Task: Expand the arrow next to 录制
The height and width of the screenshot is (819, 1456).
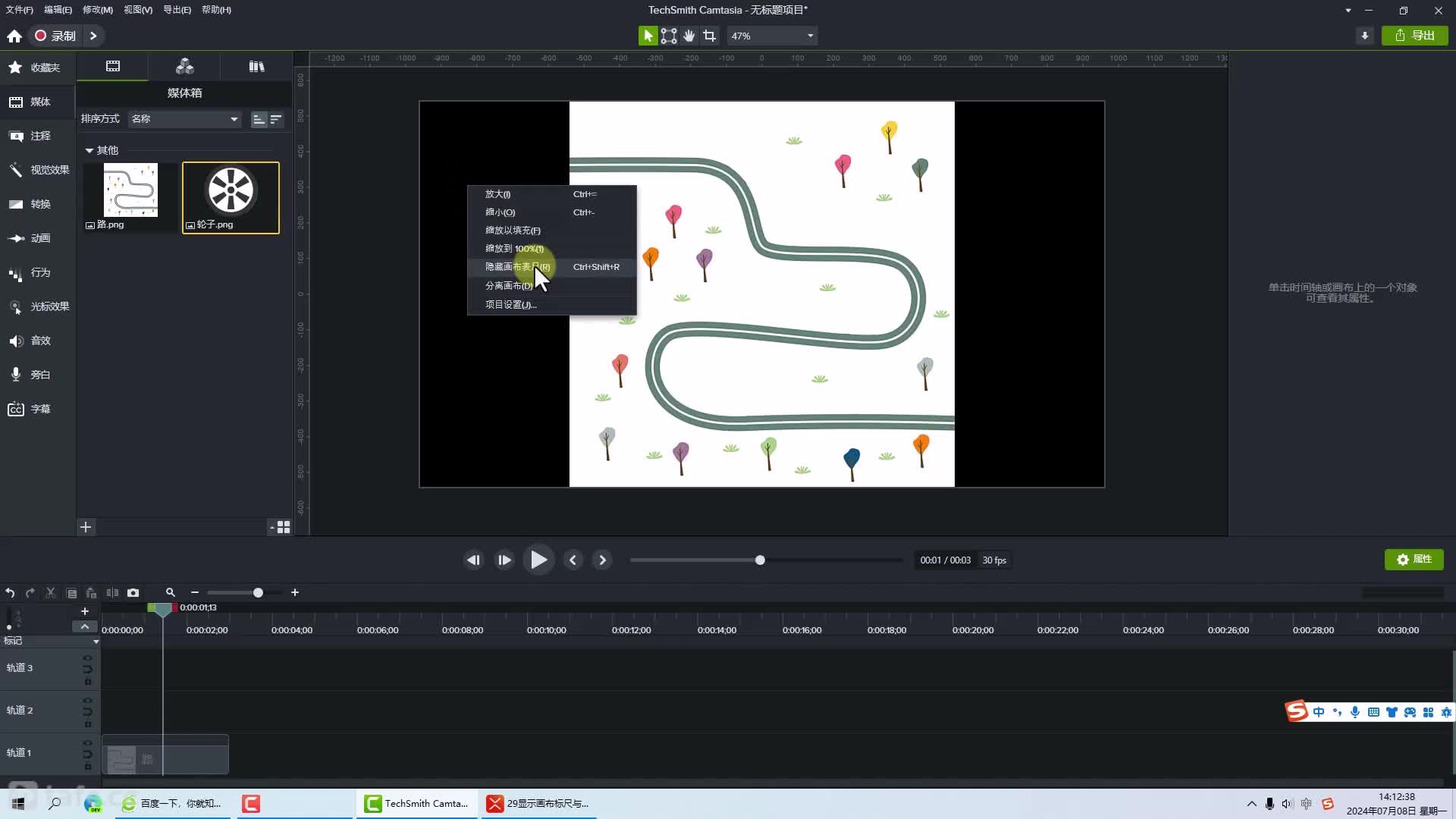Action: point(93,36)
